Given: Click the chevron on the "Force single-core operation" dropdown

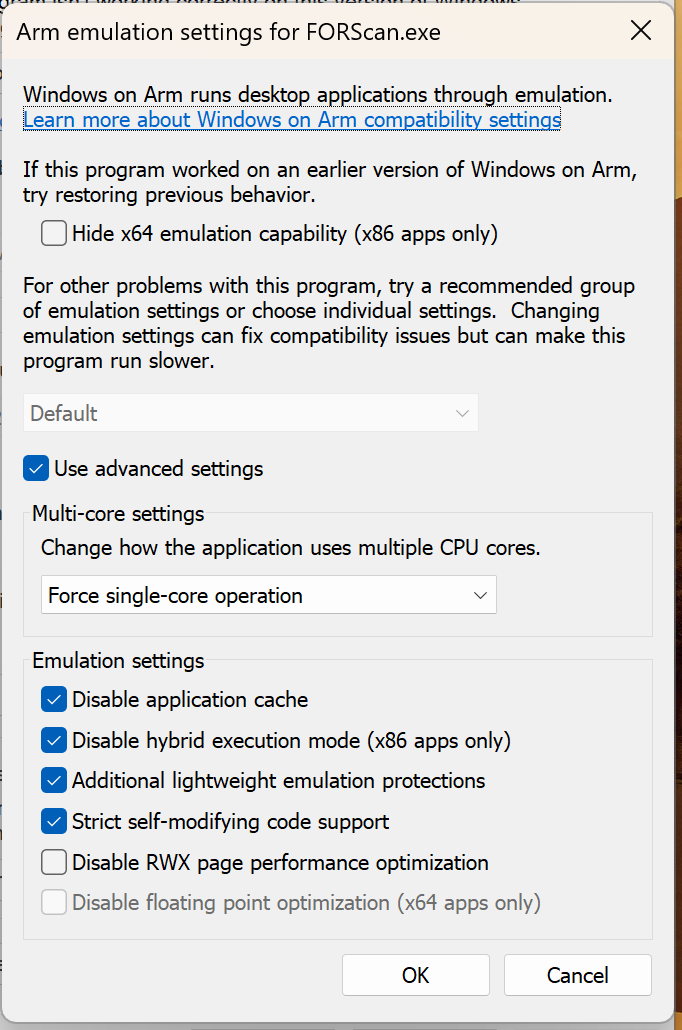Looking at the screenshot, I should (479, 594).
